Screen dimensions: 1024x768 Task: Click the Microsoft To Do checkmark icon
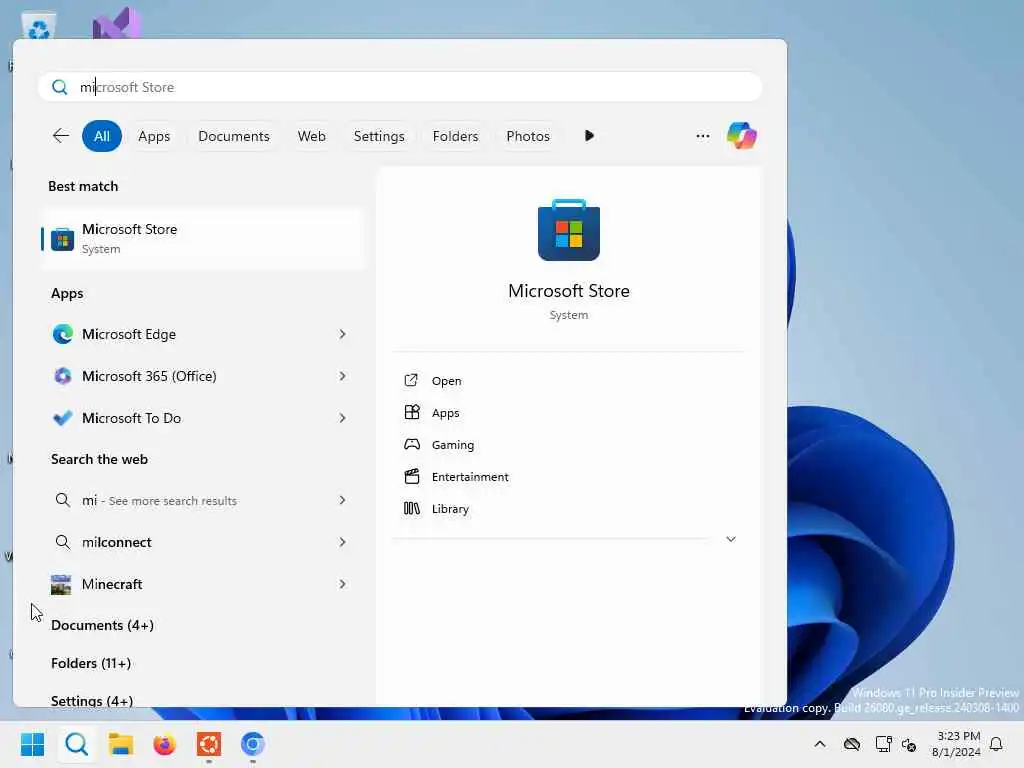click(x=63, y=418)
